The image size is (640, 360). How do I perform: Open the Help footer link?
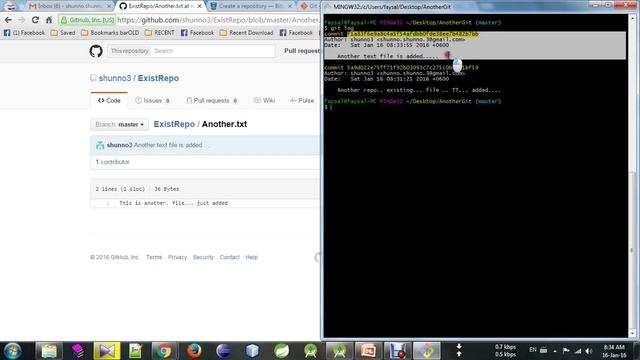[x=251, y=257]
